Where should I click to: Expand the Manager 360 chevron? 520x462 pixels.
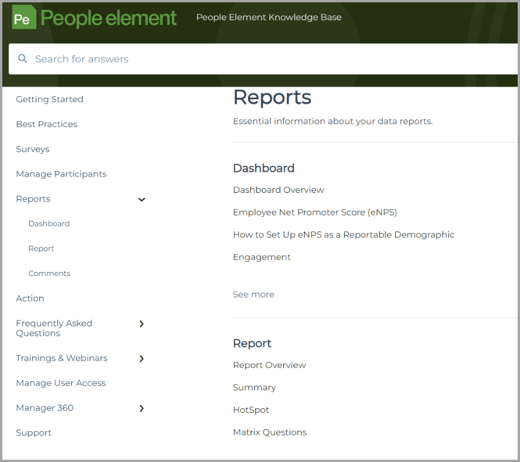click(x=142, y=408)
